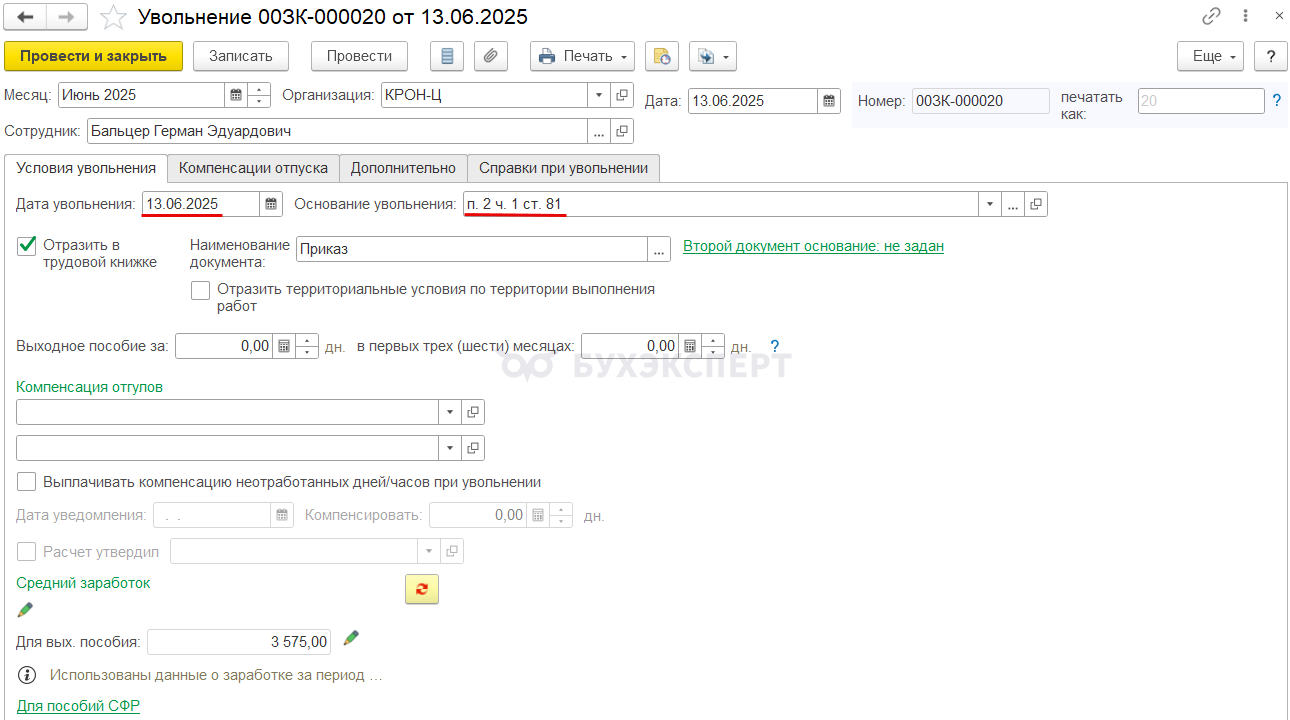This screenshot has height=720, width=1290.
Task: Choose dismissal ground with ellipsis button
Action: coord(1013,204)
